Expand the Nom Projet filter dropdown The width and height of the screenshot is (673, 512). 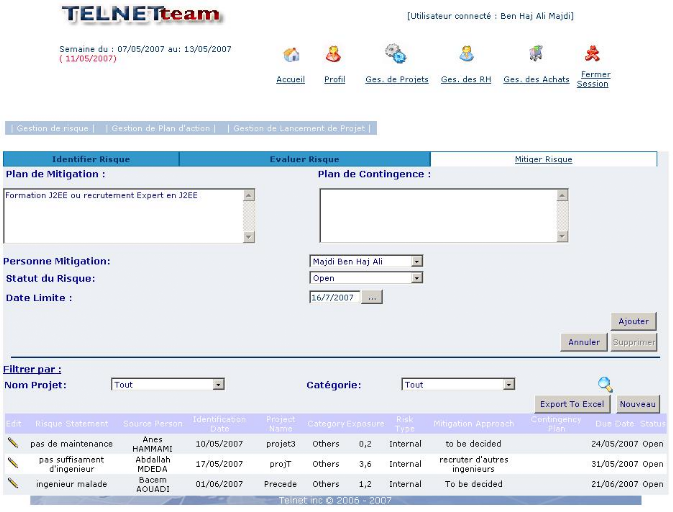pyautogui.click(x=218, y=384)
